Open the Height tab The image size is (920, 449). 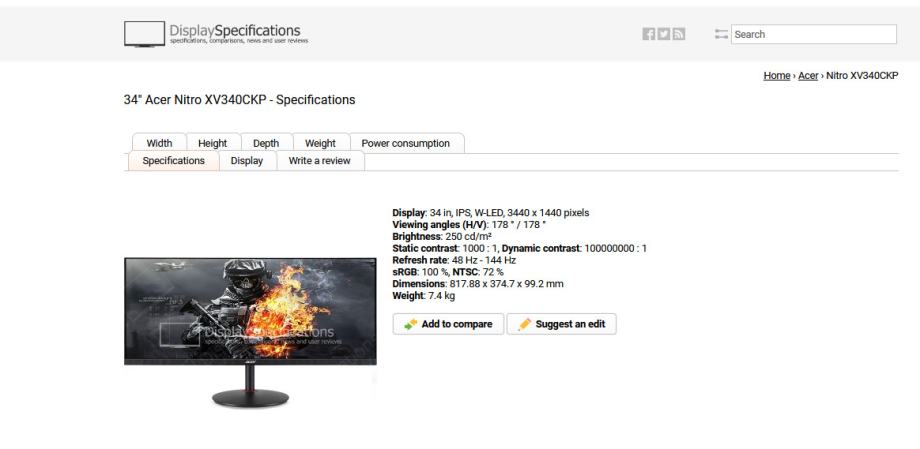point(212,143)
